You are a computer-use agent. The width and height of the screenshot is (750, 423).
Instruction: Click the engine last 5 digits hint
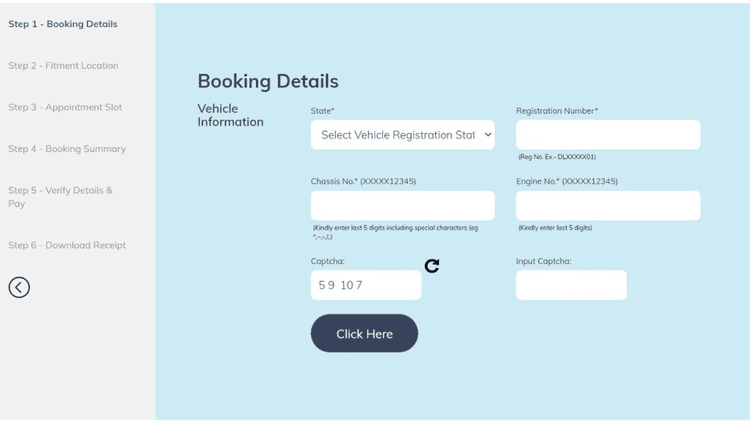click(x=555, y=228)
